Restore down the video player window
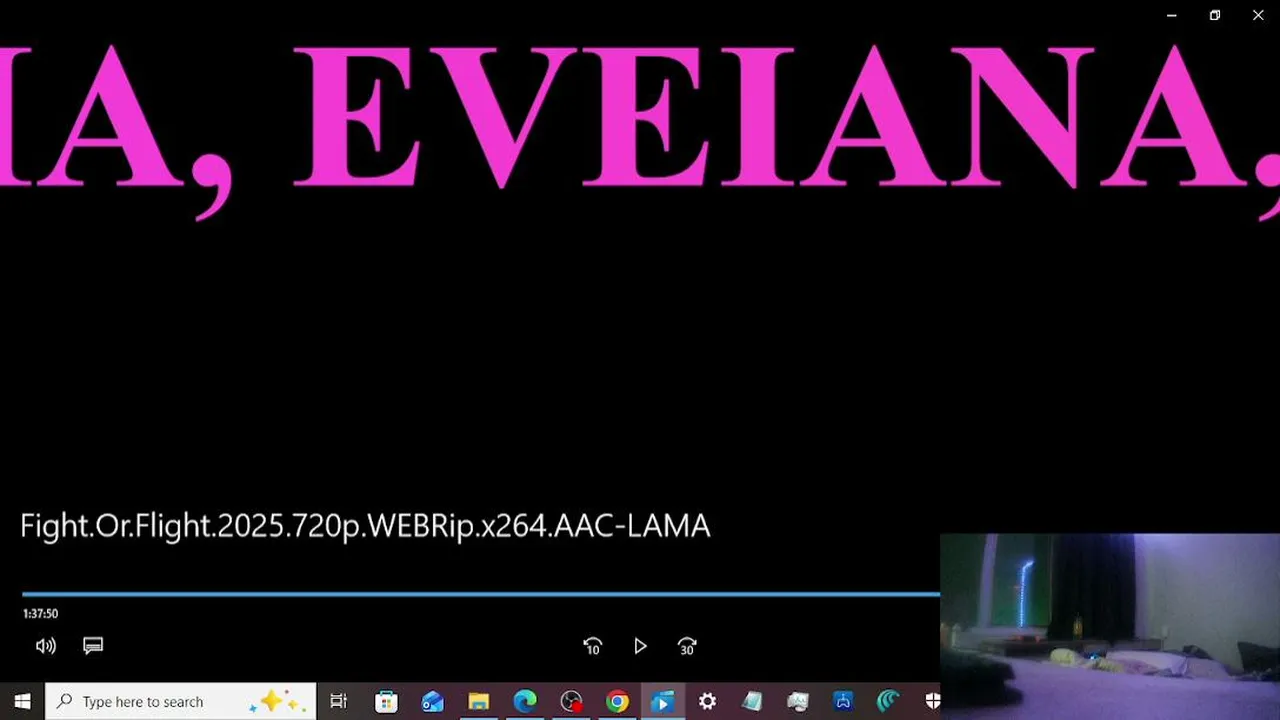 pos(1215,15)
